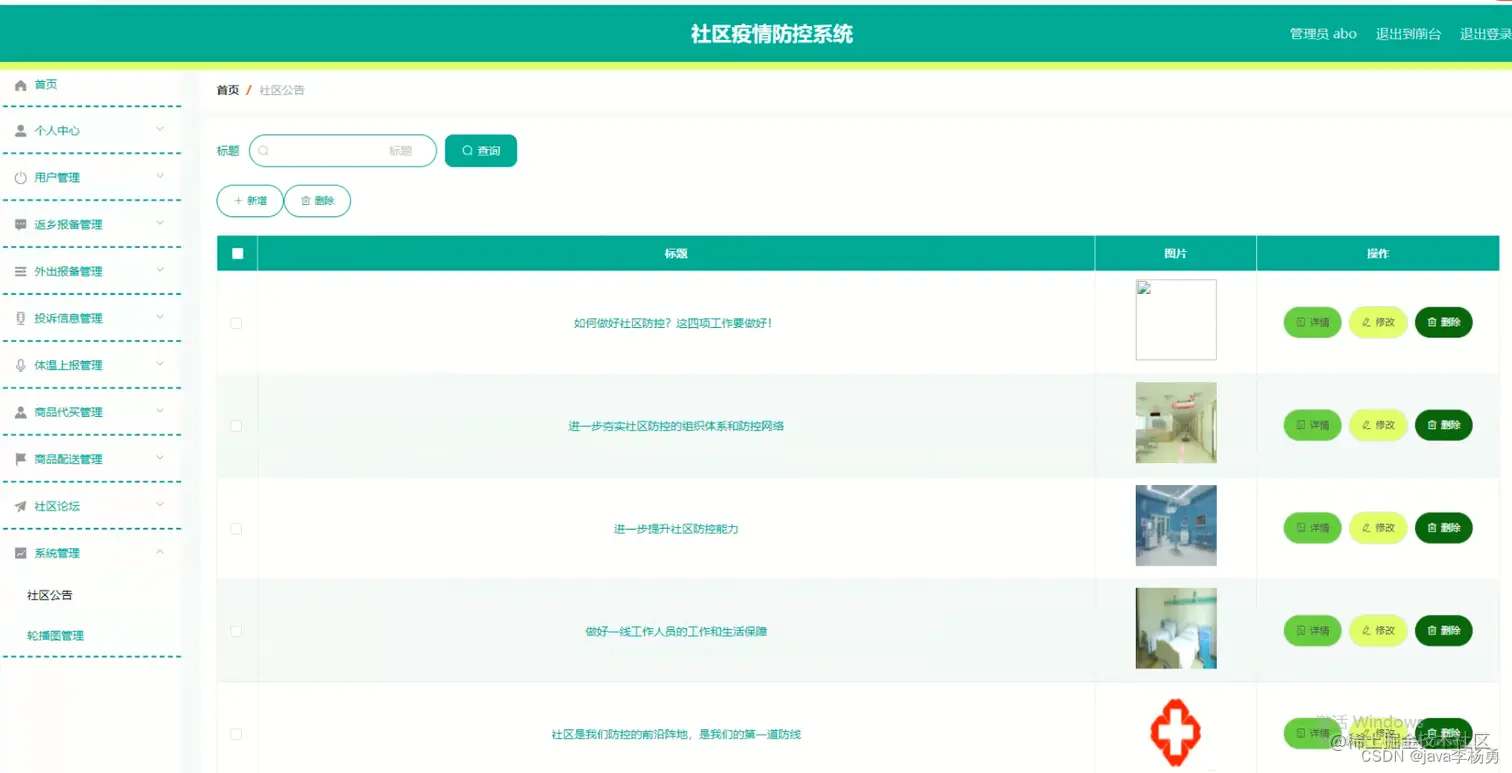This screenshot has width=1512, height=773.
Task: Open the 用户管理 sidebar menu label
Action: (57, 178)
